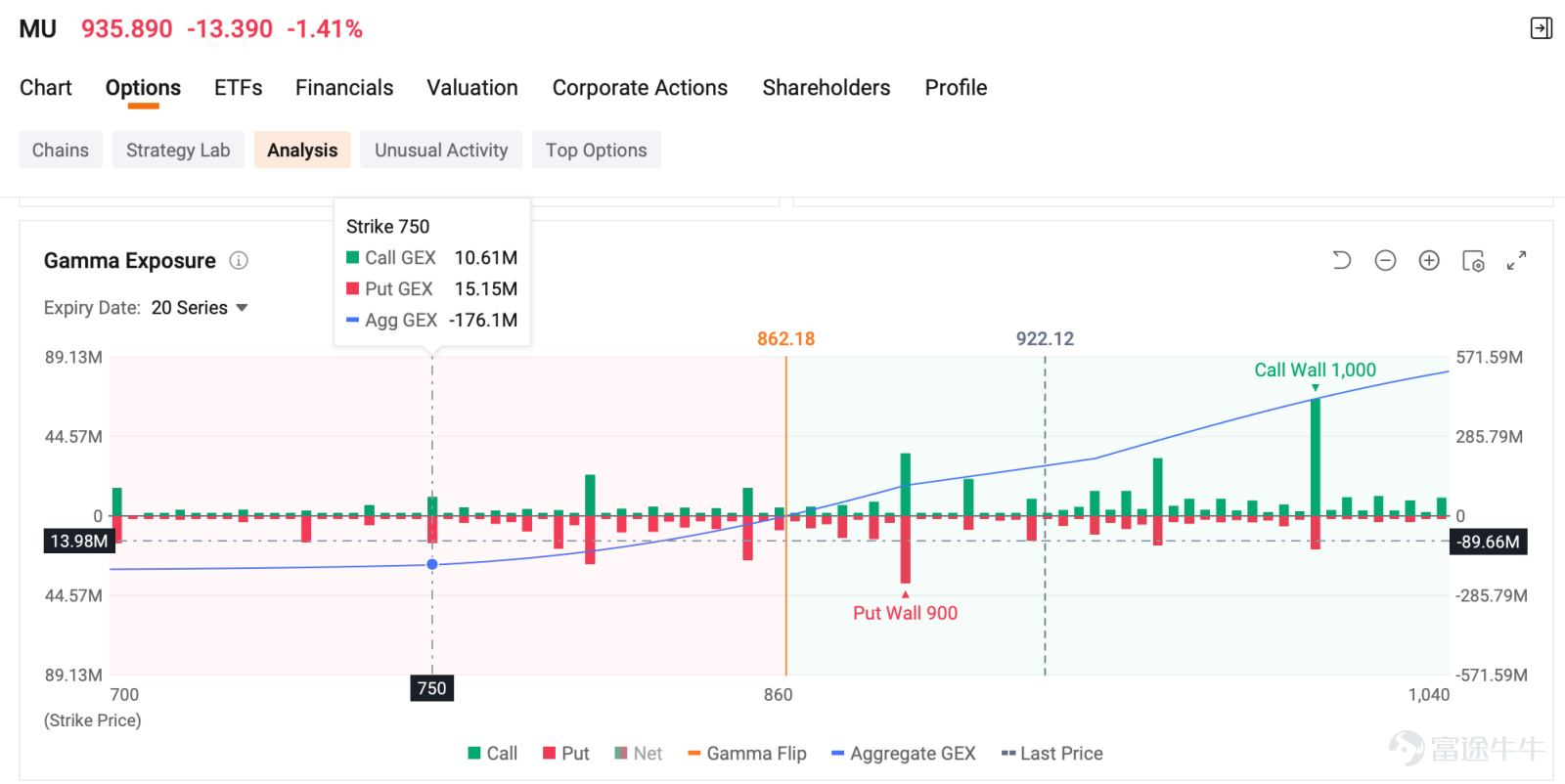Open chart display settings icon
The width and height of the screenshot is (1565, 784).
[1473, 260]
